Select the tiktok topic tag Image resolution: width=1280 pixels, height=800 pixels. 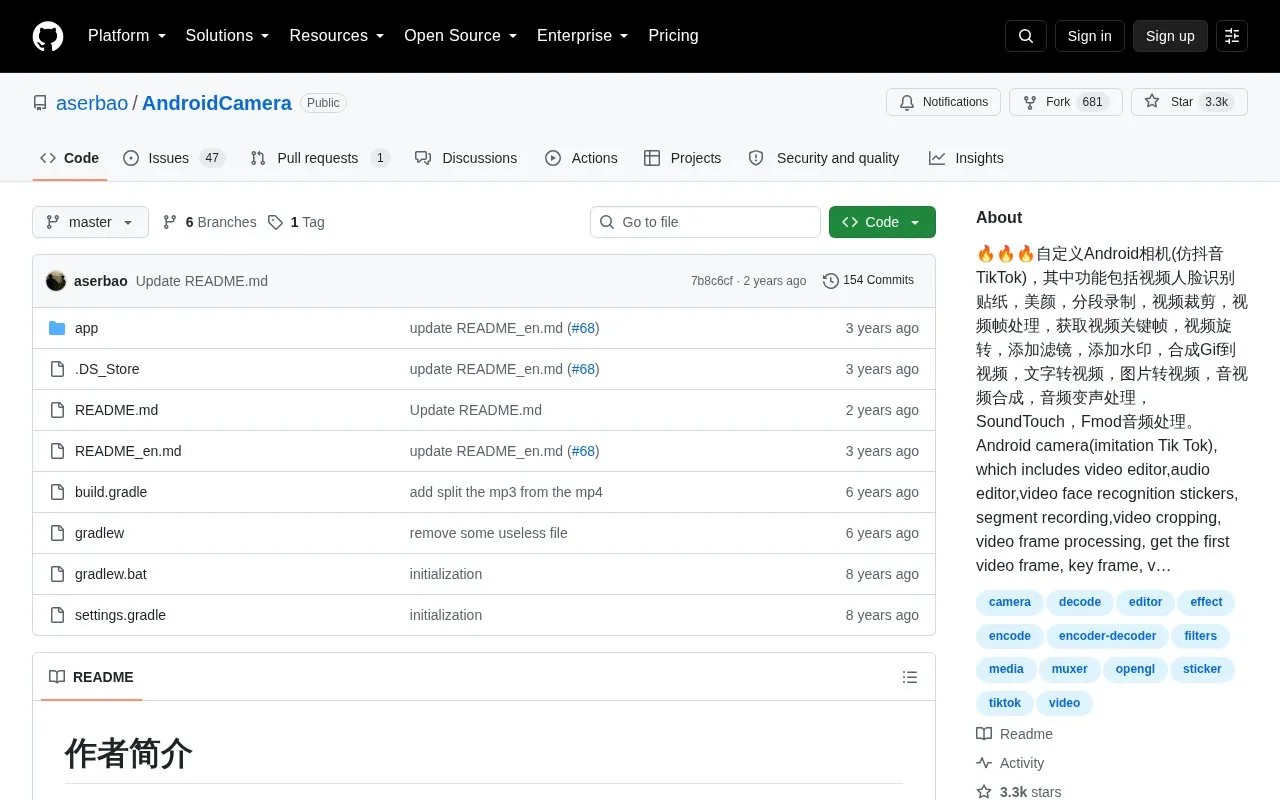(x=1005, y=703)
